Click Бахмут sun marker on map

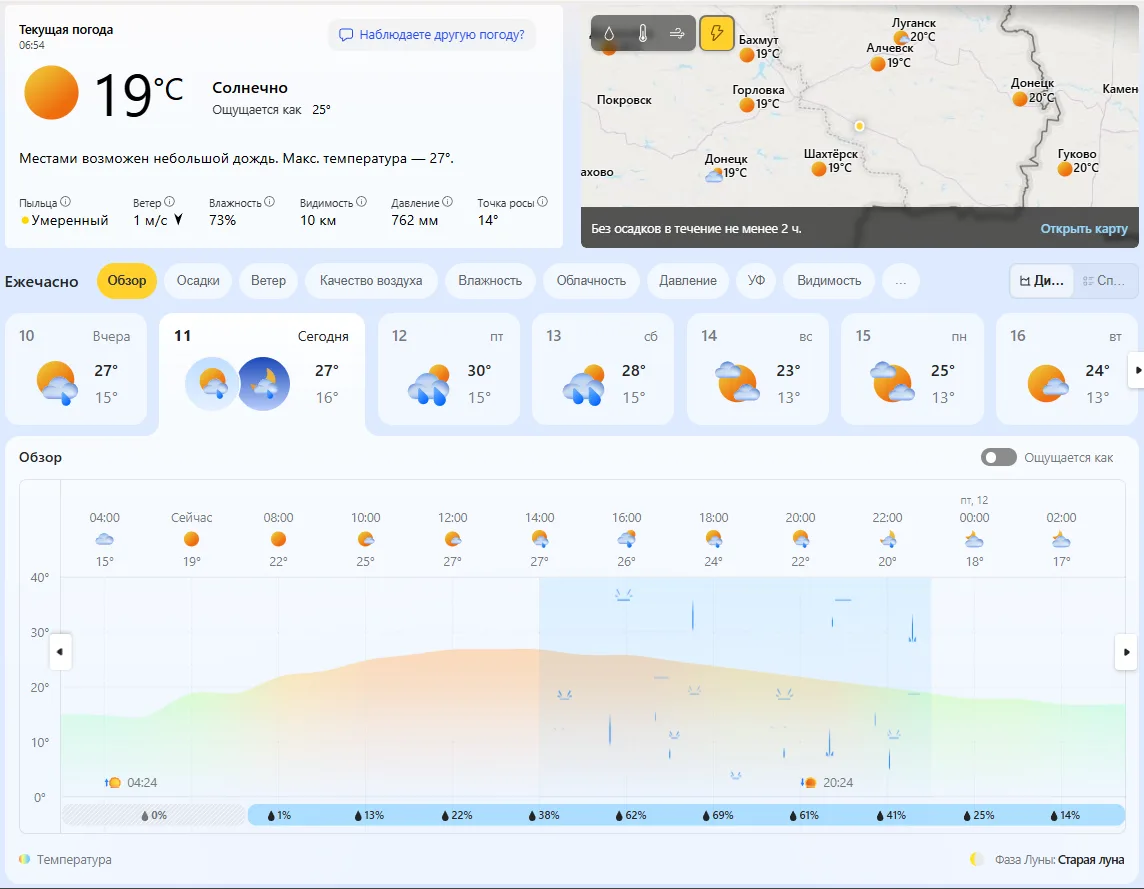tap(746, 54)
